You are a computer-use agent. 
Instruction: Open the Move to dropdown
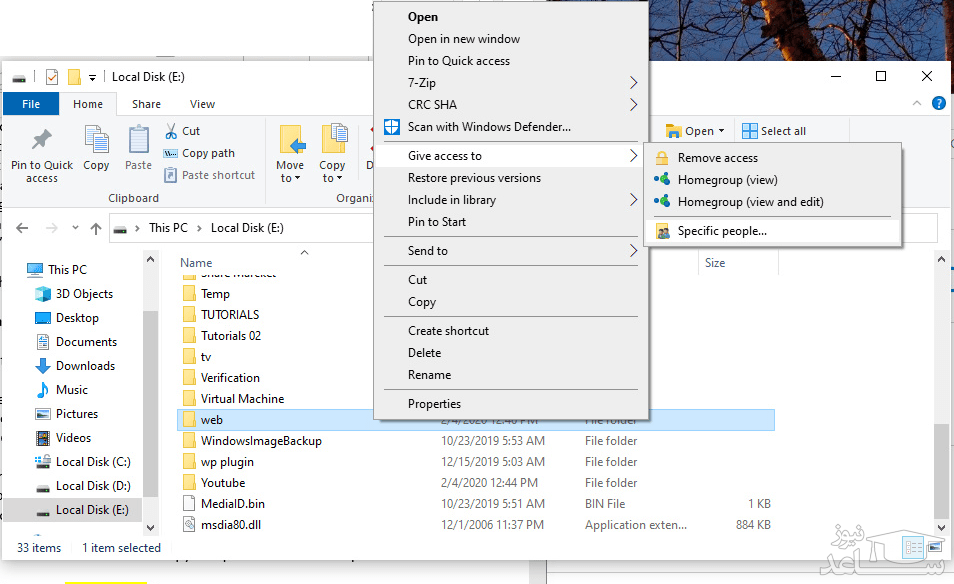point(290,178)
